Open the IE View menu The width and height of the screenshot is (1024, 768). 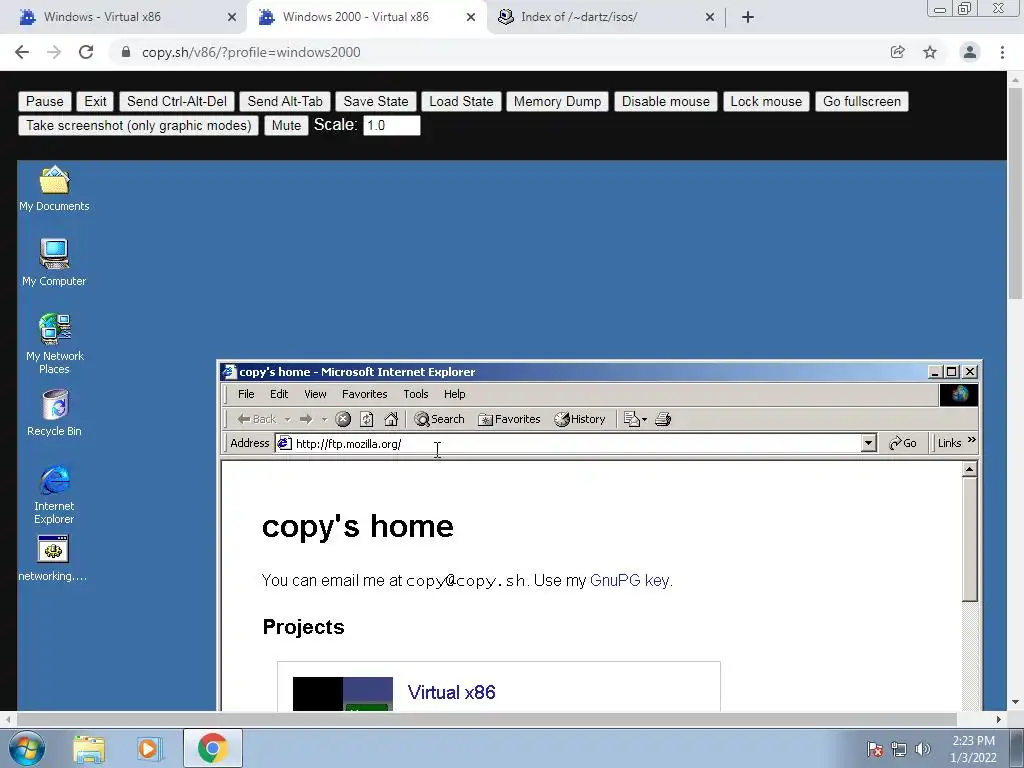(x=315, y=394)
